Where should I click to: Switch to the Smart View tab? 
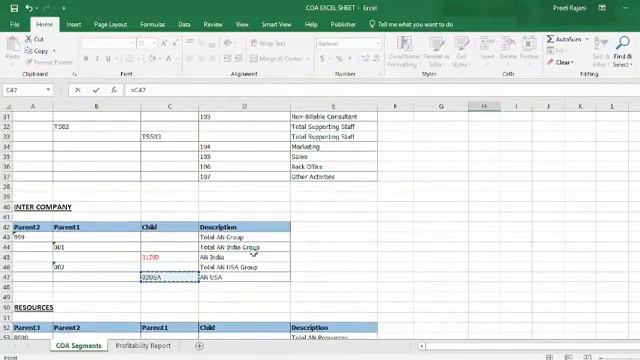(x=276, y=24)
